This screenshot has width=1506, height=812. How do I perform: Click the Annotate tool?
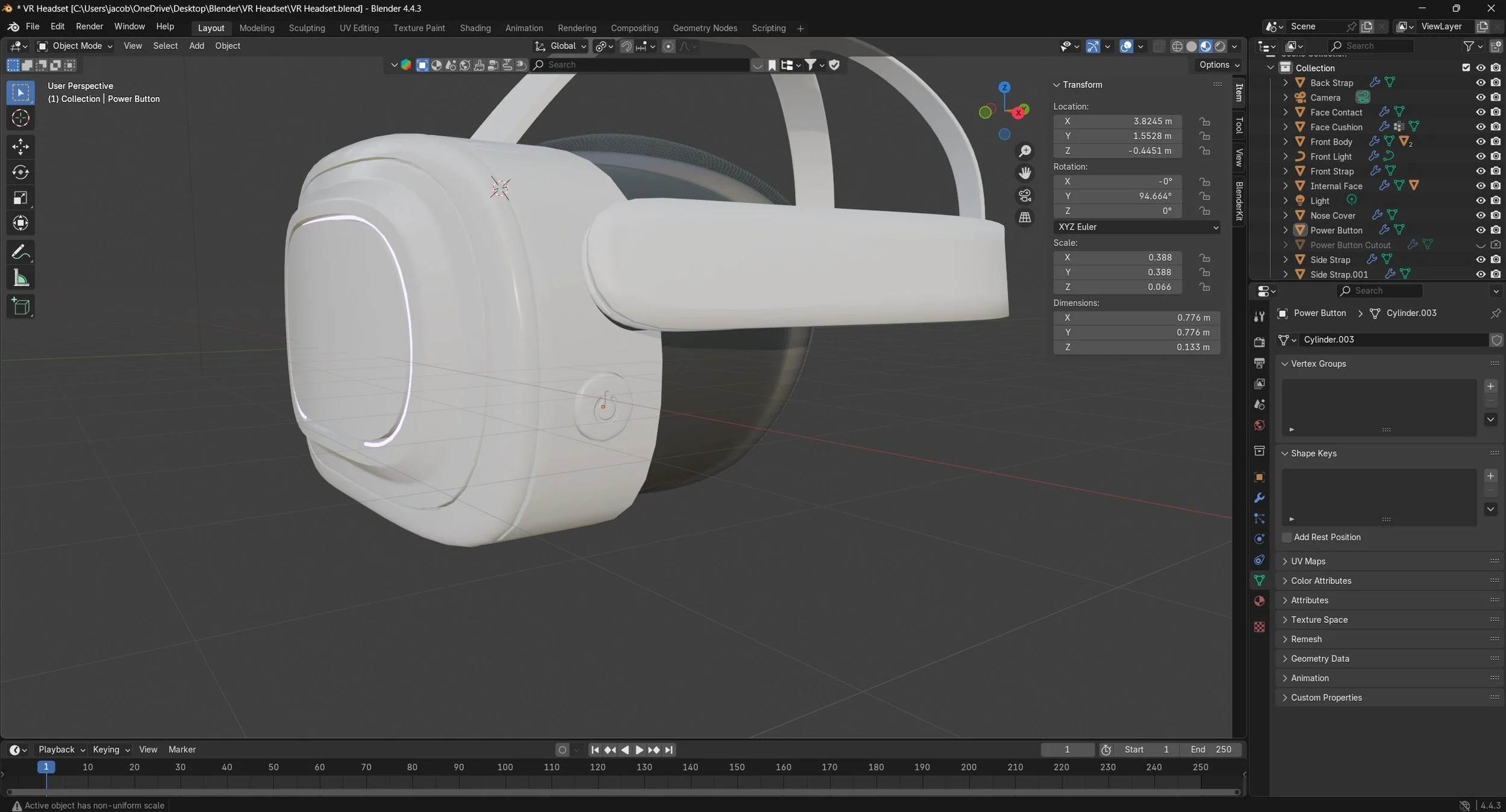[20, 252]
